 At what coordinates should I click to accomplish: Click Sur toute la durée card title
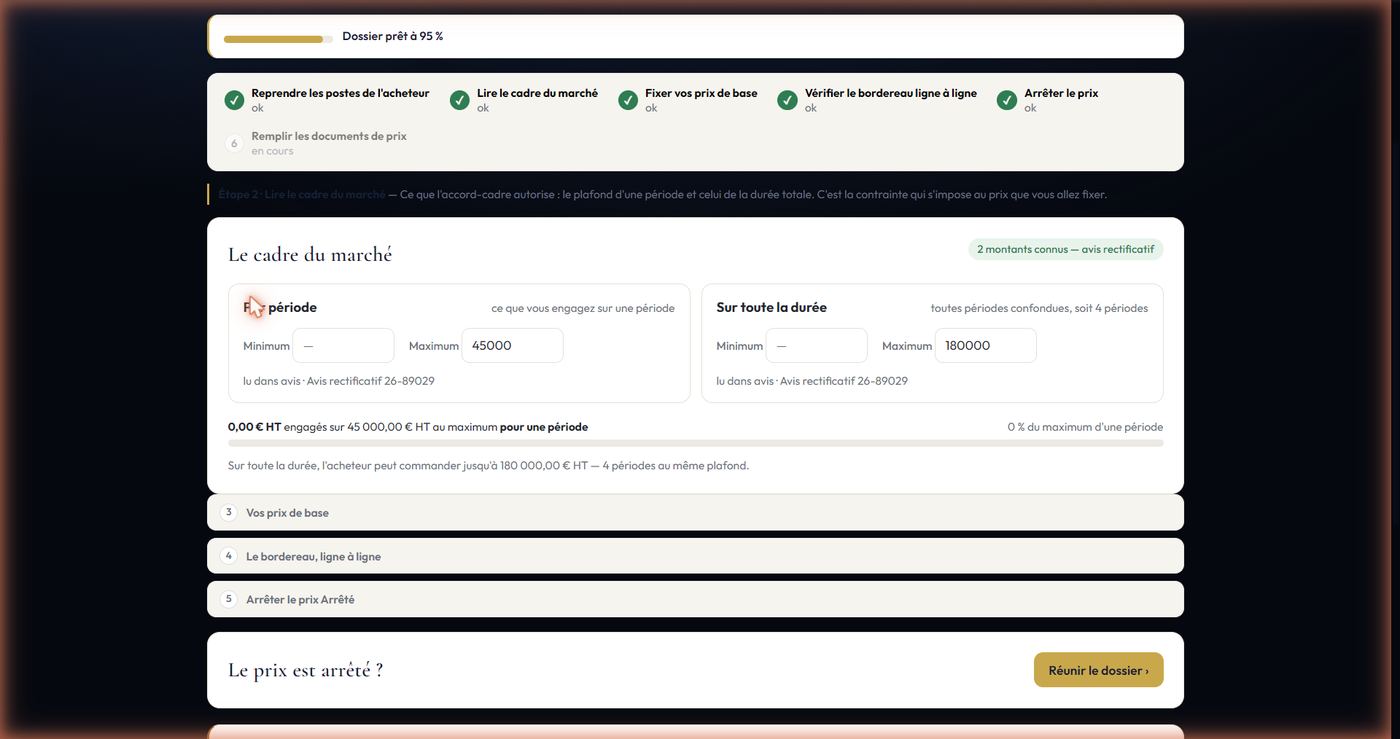[771, 307]
